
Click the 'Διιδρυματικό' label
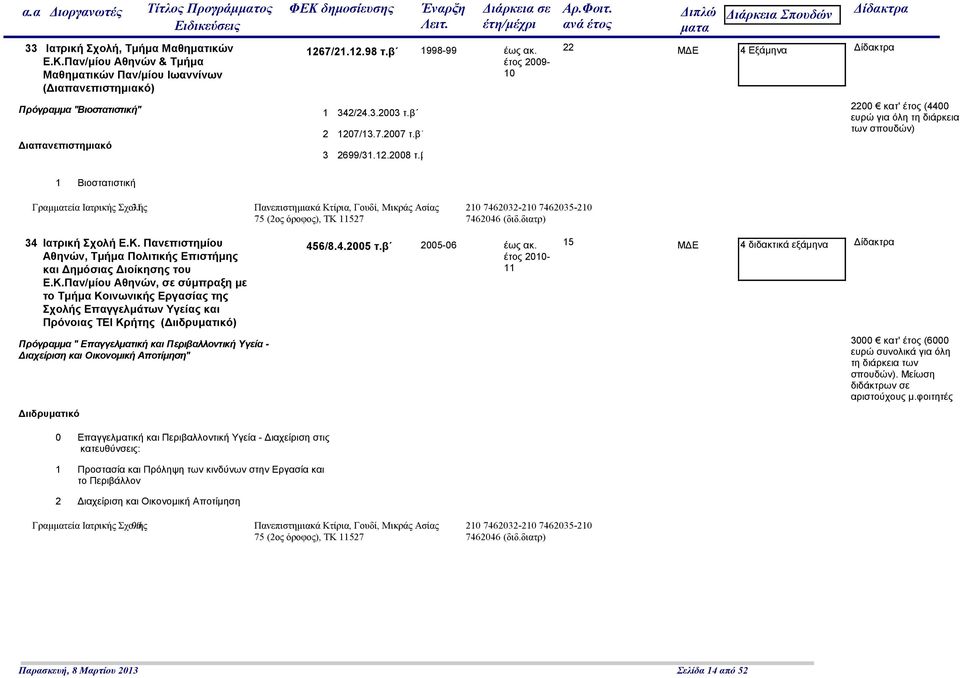pyautogui.click(x=49, y=414)
